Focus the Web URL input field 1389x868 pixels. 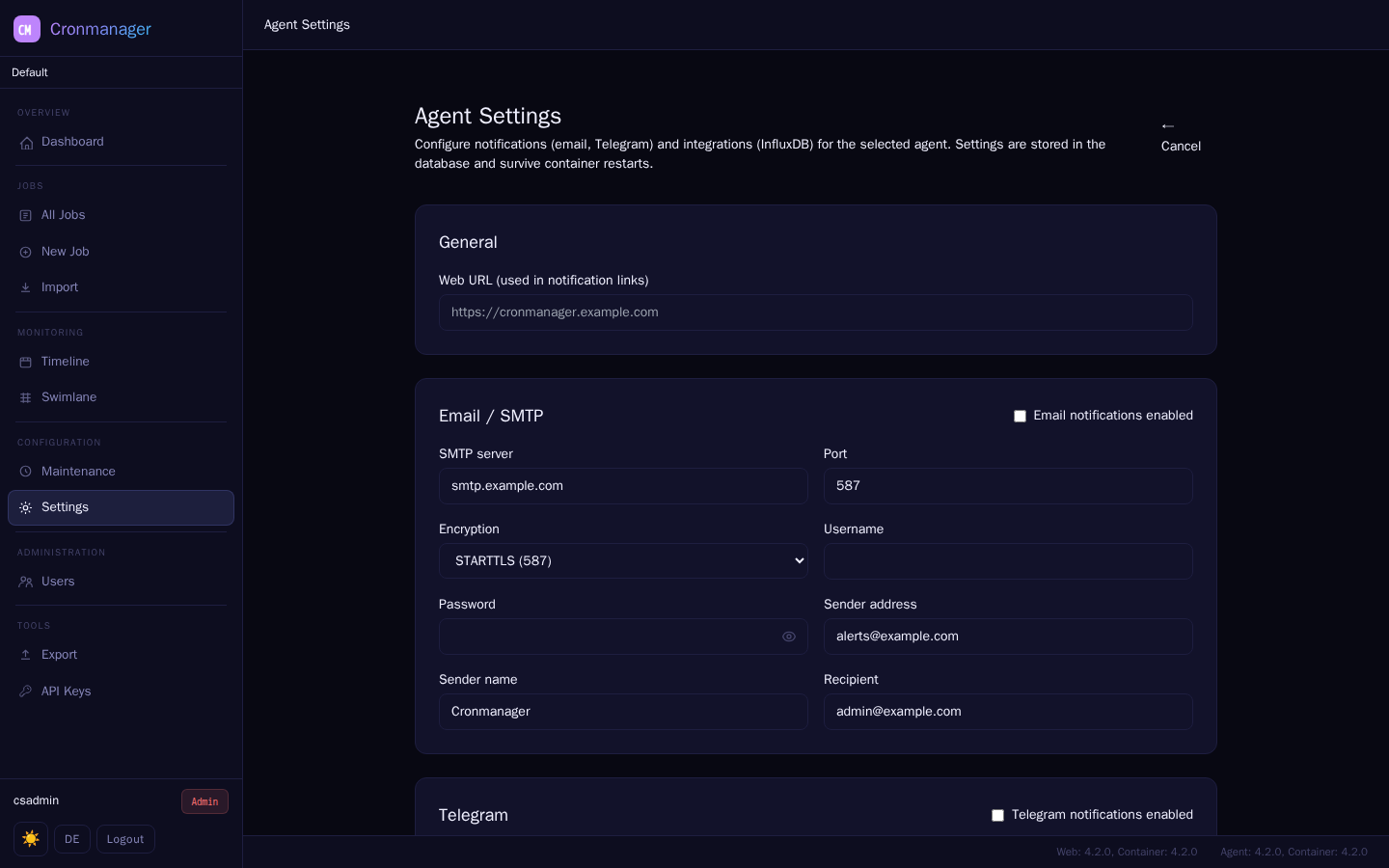click(x=816, y=312)
